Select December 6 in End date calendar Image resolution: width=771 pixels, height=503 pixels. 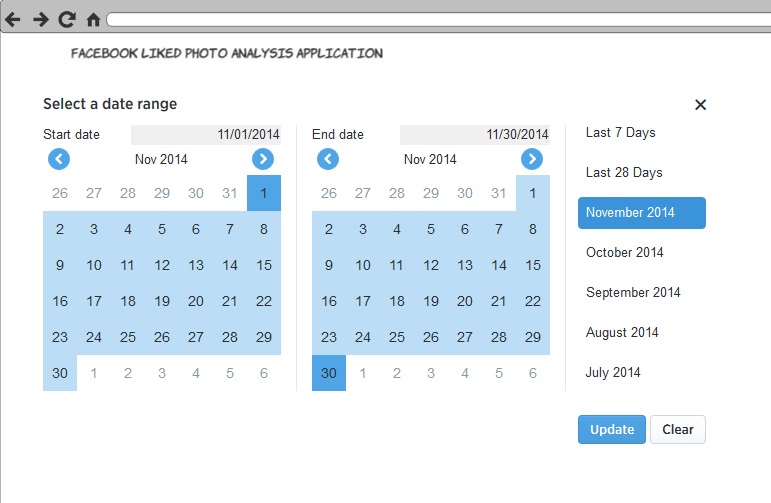(533, 373)
